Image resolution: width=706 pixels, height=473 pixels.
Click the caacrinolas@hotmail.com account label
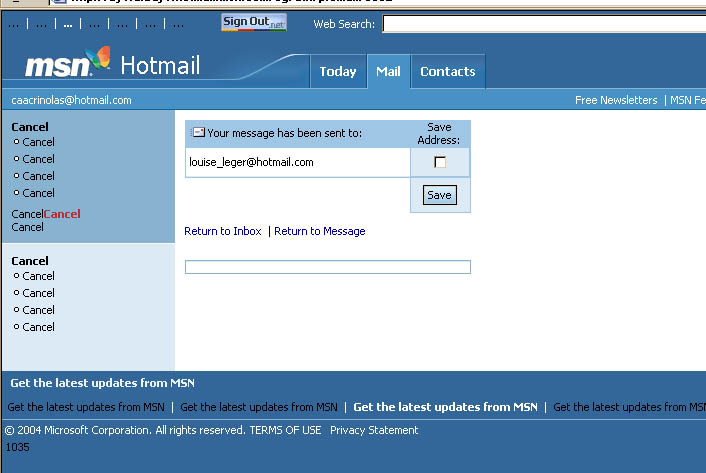tap(71, 100)
